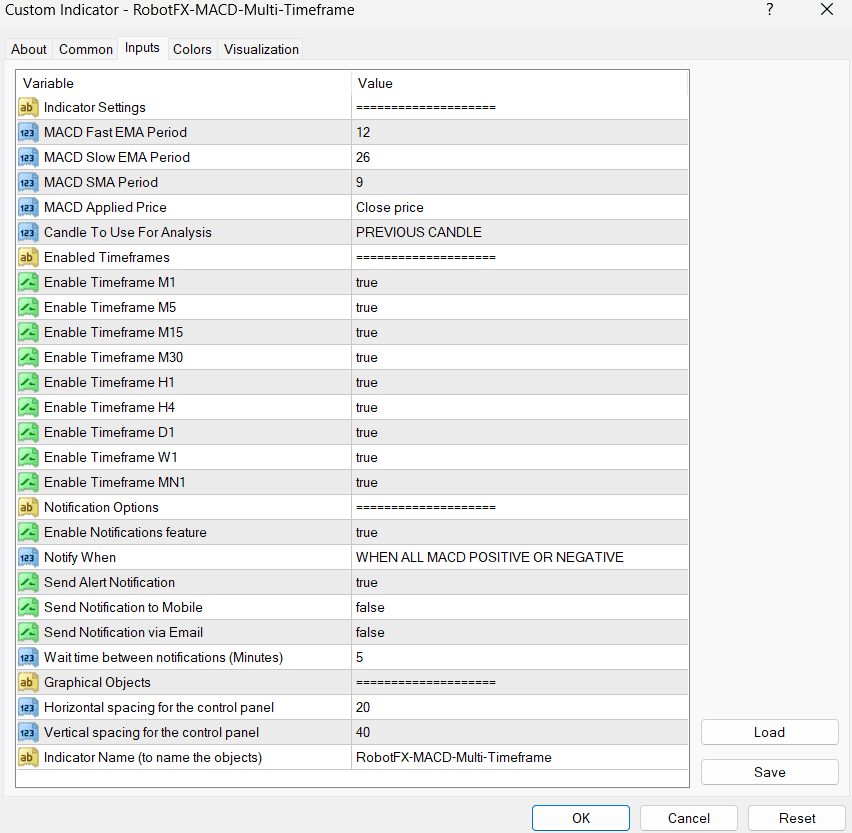Open the help question mark in title bar
This screenshot has width=852, height=833.
pyautogui.click(x=769, y=10)
